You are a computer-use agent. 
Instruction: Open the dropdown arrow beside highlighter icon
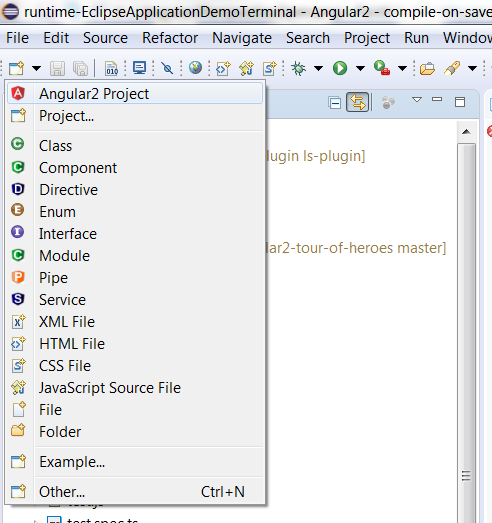click(472, 68)
